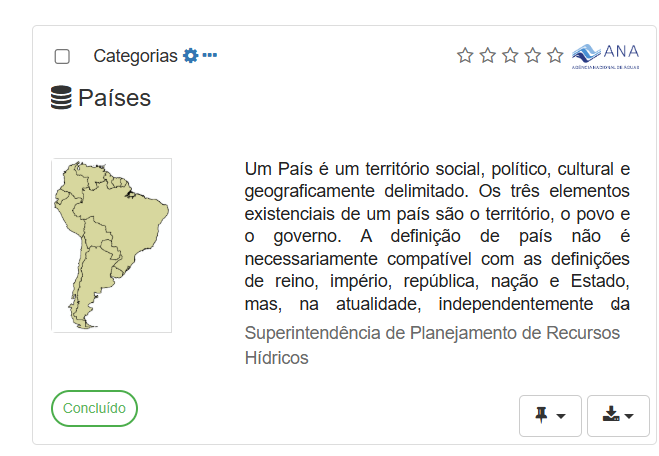Viewport: 659px width, 456px height.
Task: Expand the download dropdown button
Action: tap(618, 416)
